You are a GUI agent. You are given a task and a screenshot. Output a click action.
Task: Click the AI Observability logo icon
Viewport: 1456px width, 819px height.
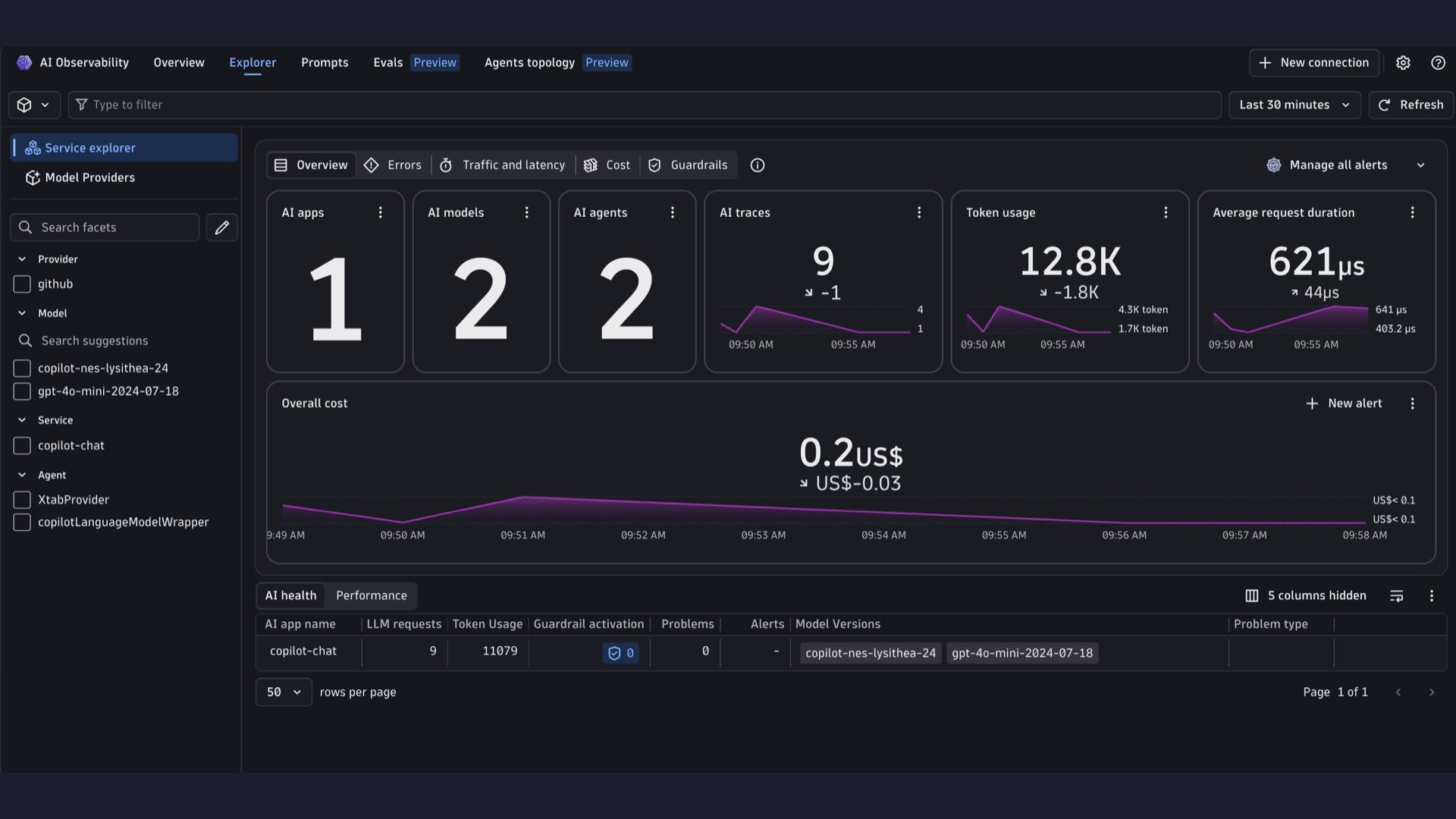pos(24,63)
